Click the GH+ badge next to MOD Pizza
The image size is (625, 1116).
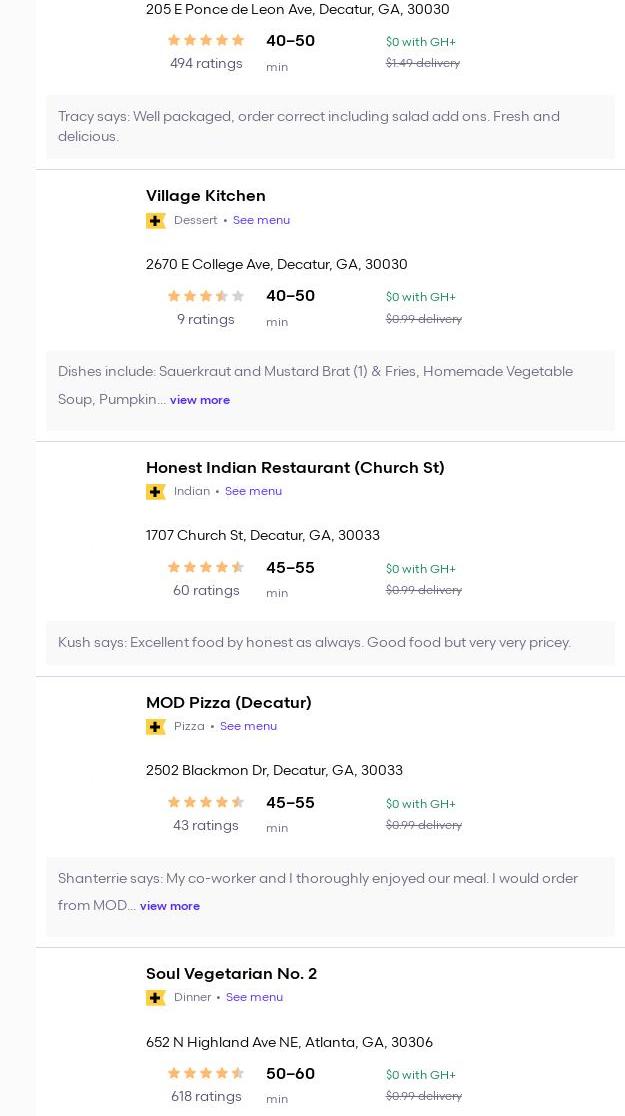155,727
